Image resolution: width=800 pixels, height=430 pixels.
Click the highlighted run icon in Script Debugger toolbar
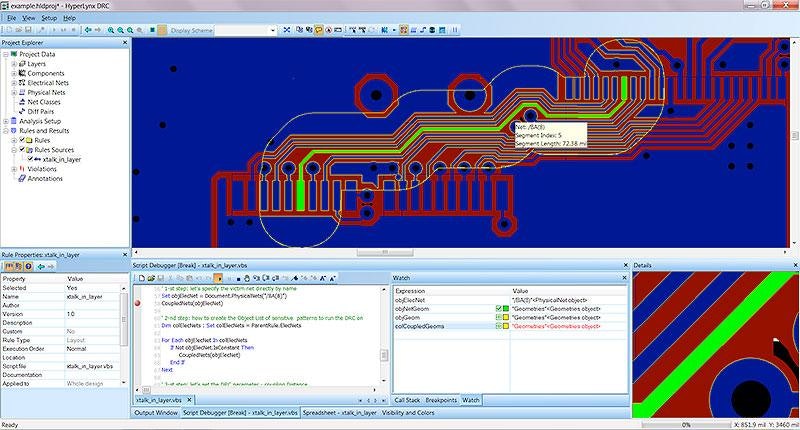click(x=218, y=276)
